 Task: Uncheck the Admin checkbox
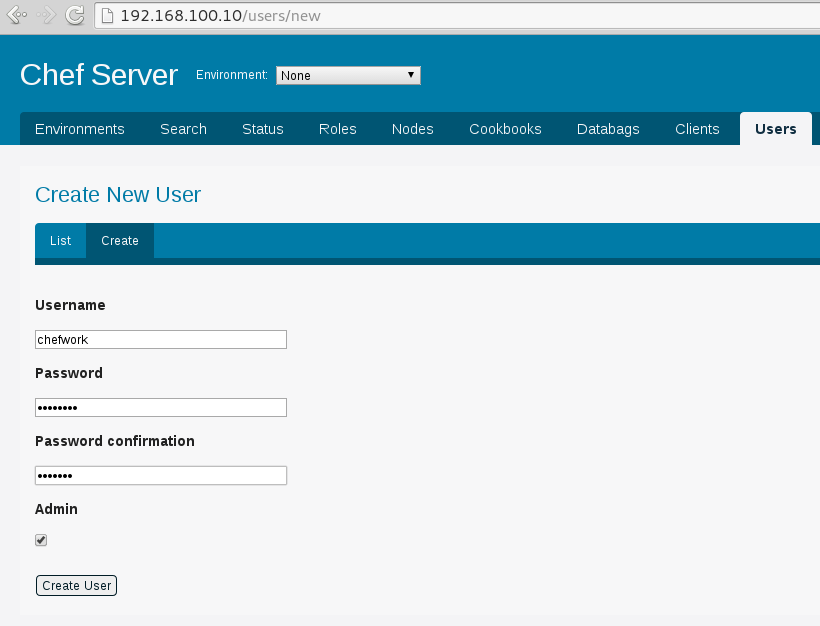click(41, 540)
